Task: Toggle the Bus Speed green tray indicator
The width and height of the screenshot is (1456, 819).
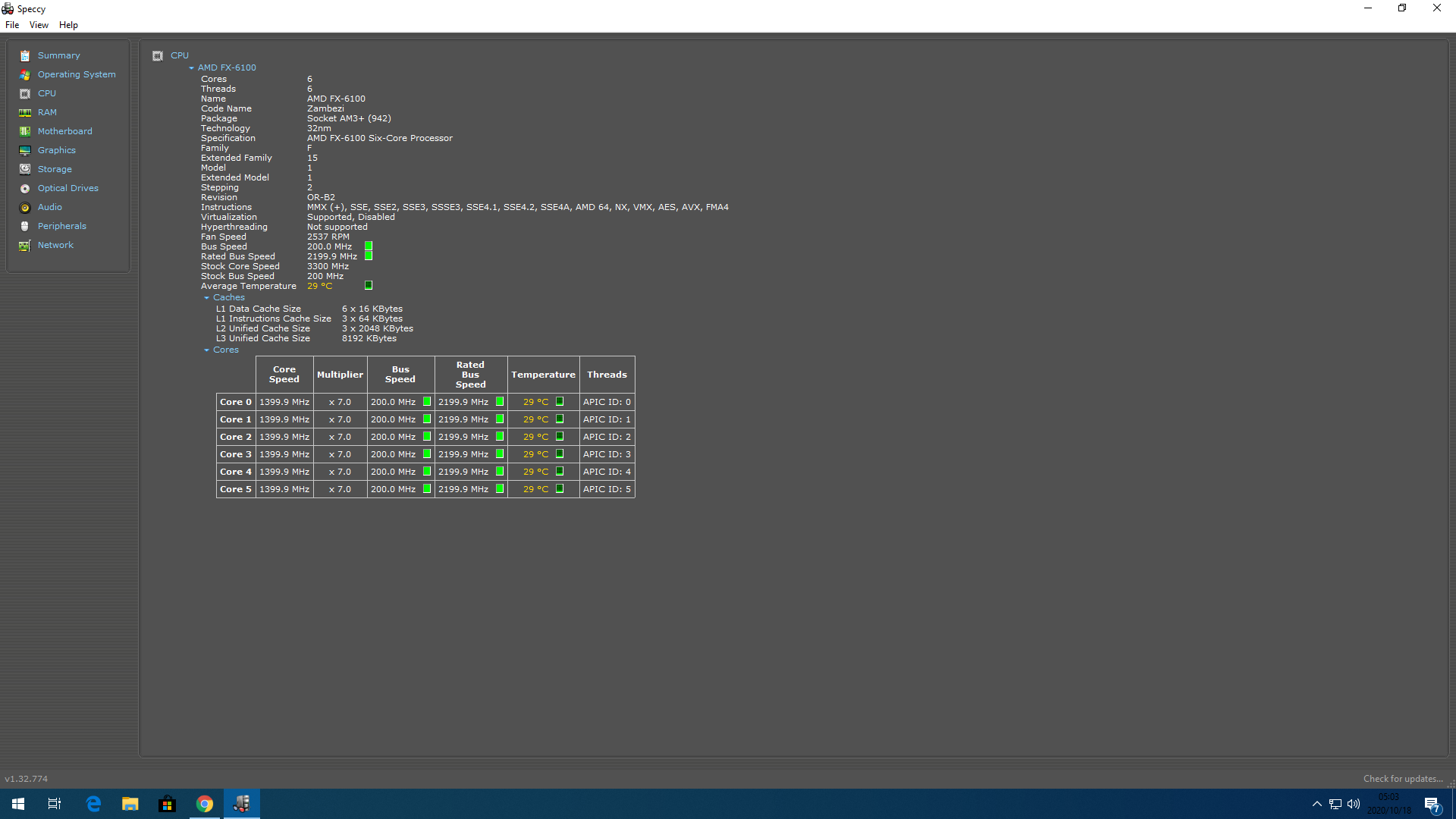Action: [369, 246]
